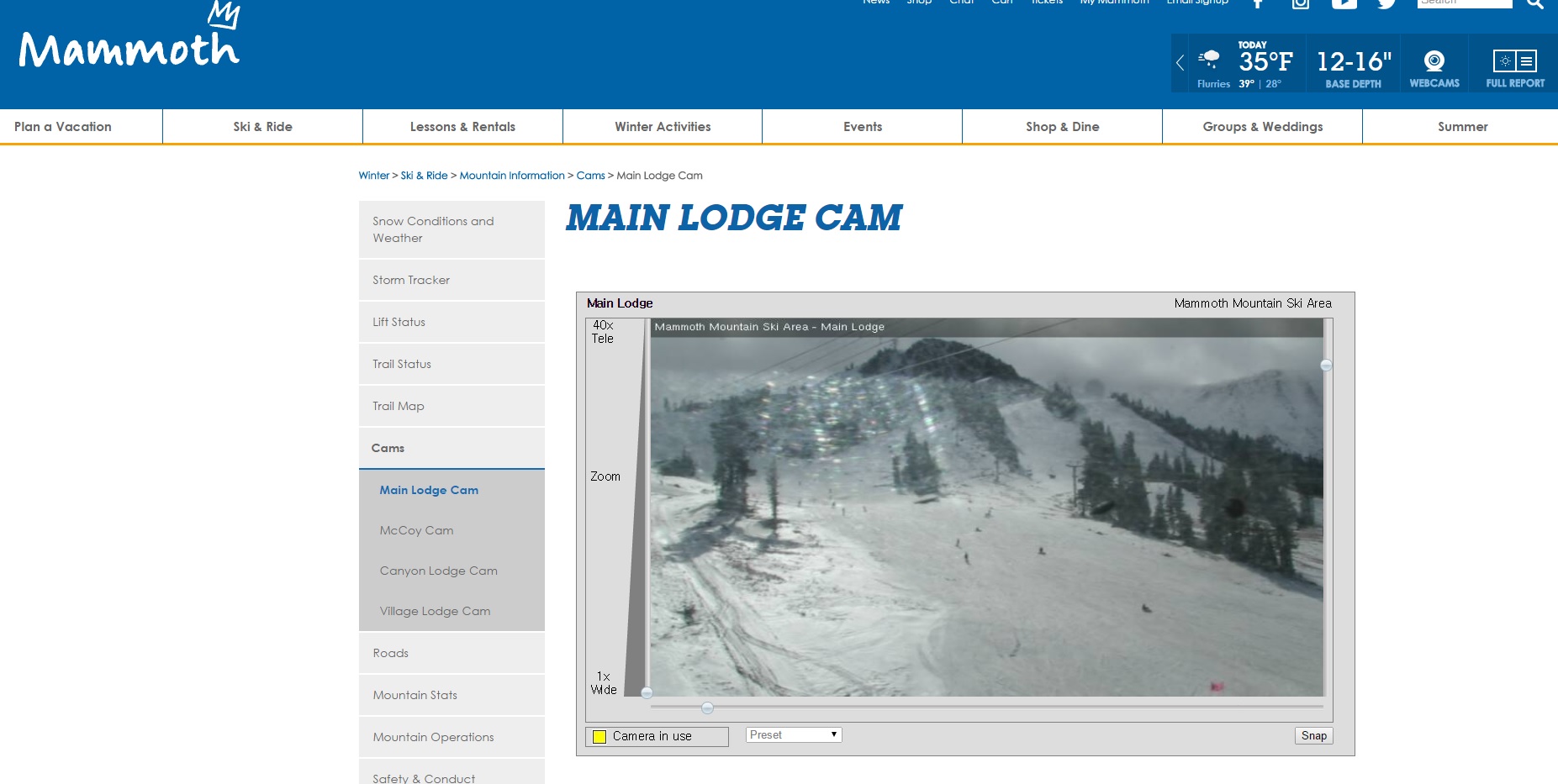Open the YouTube icon
Screen dimensions: 1558x784
click(x=1344, y=3)
